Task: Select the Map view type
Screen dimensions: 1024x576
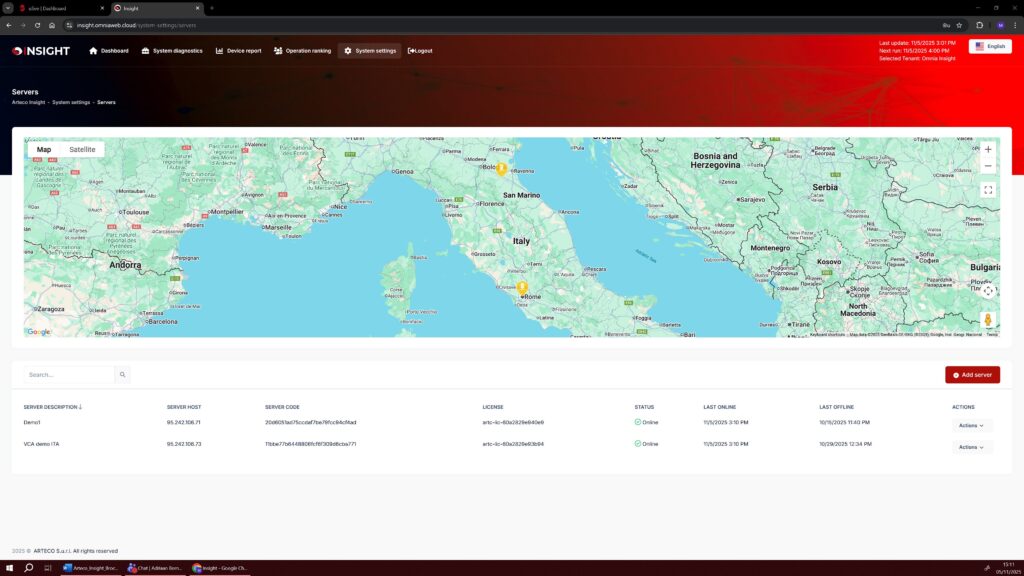Action: pyautogui.click(x=44, y=149)
